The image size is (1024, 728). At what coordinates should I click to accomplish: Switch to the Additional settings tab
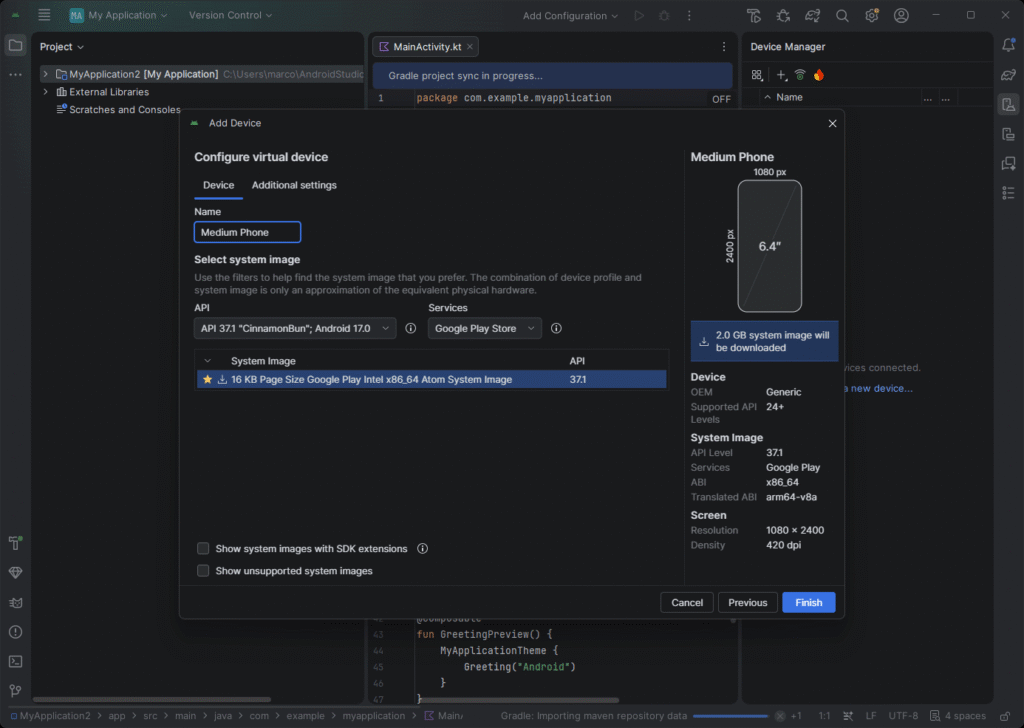coord(294,185)
